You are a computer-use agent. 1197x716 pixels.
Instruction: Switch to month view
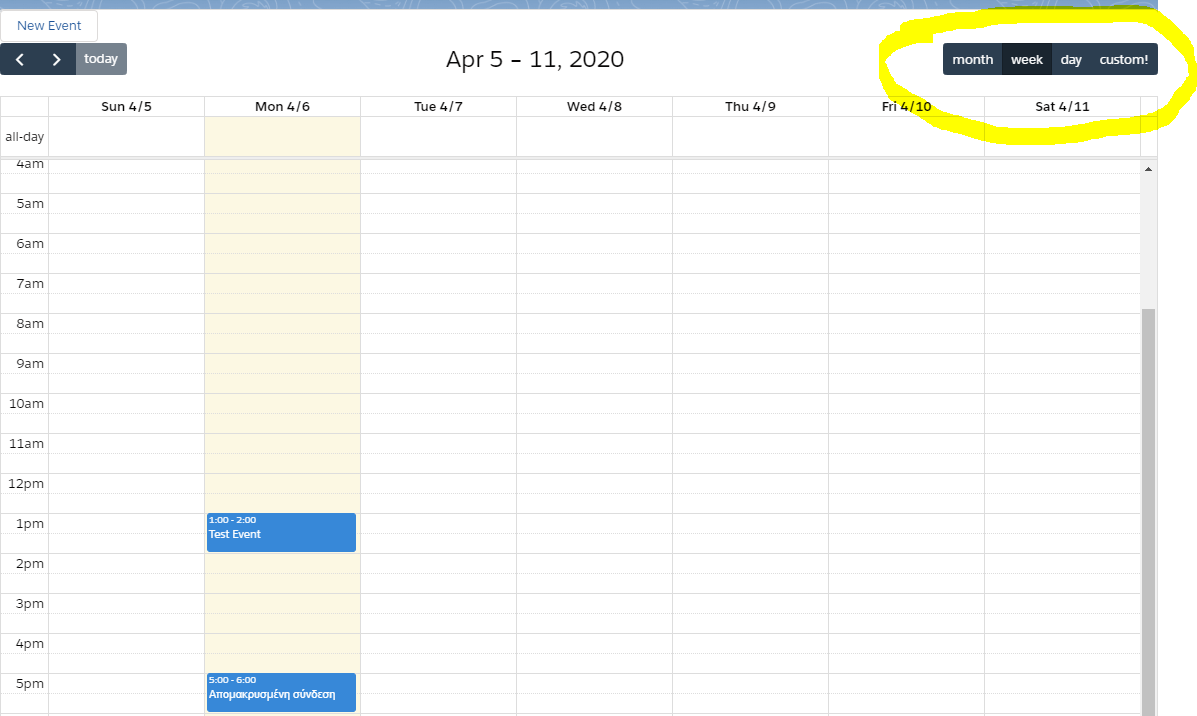coord(973,60)
